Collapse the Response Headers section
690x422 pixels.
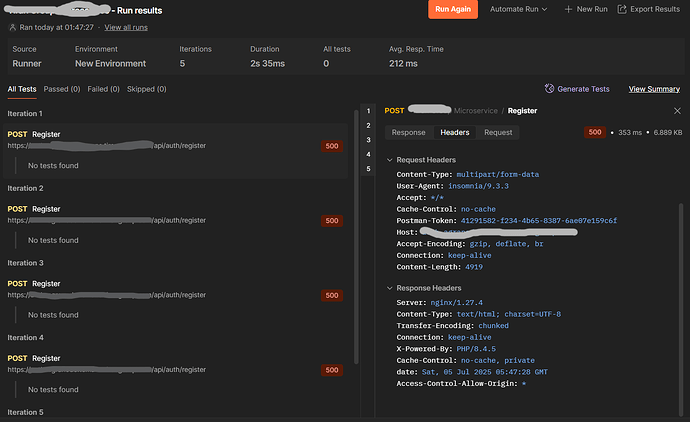[389, 288]
